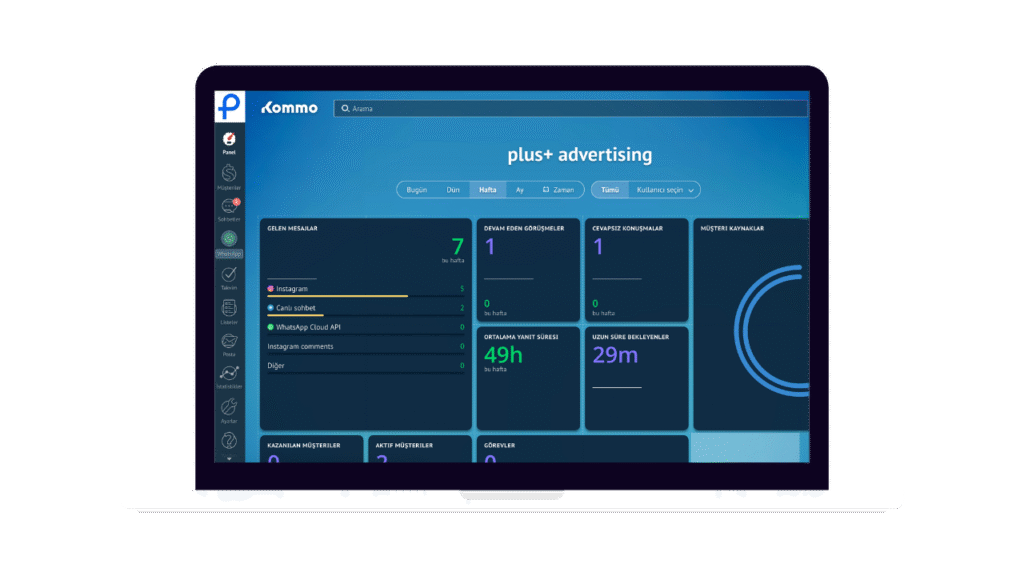Click the account logo at sidebar top
Image resolution: width=1024 pixels, height=576 pixels.
click(229, 106)
